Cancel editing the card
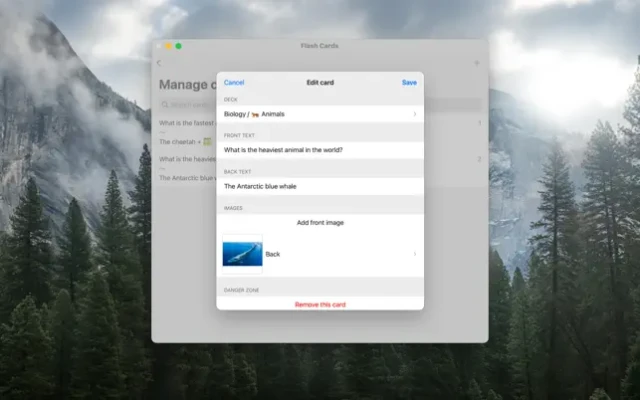 234,82
